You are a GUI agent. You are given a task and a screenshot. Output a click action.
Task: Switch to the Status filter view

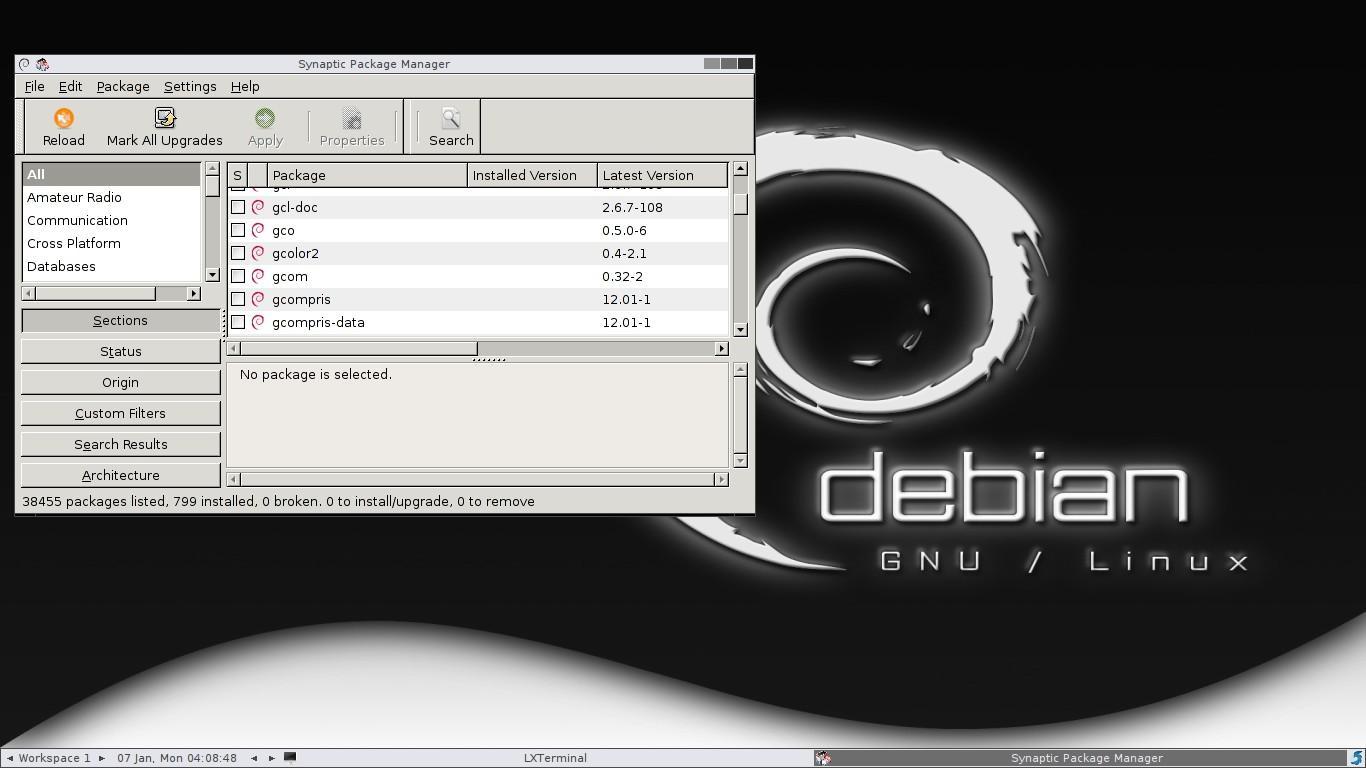(x=121, y=351)
